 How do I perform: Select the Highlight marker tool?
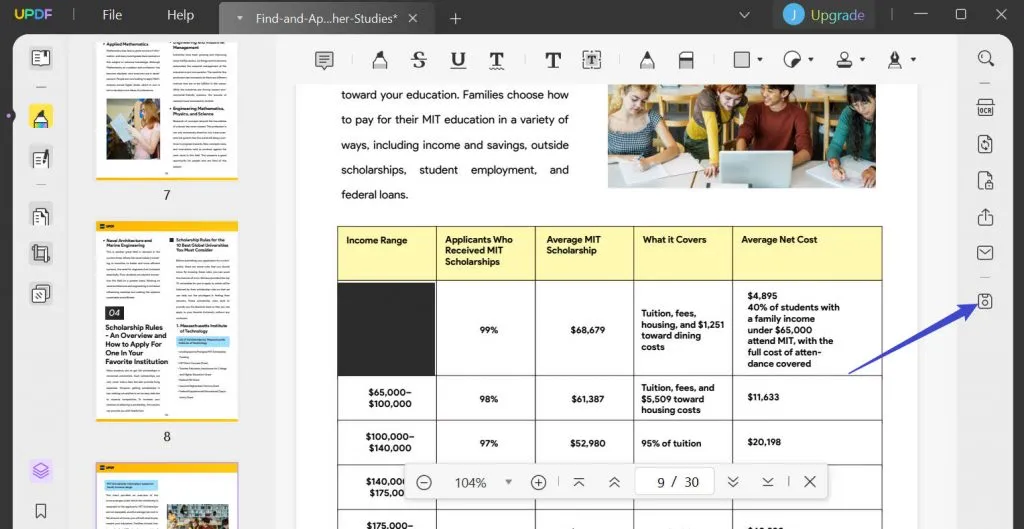[x=379, y=60]
